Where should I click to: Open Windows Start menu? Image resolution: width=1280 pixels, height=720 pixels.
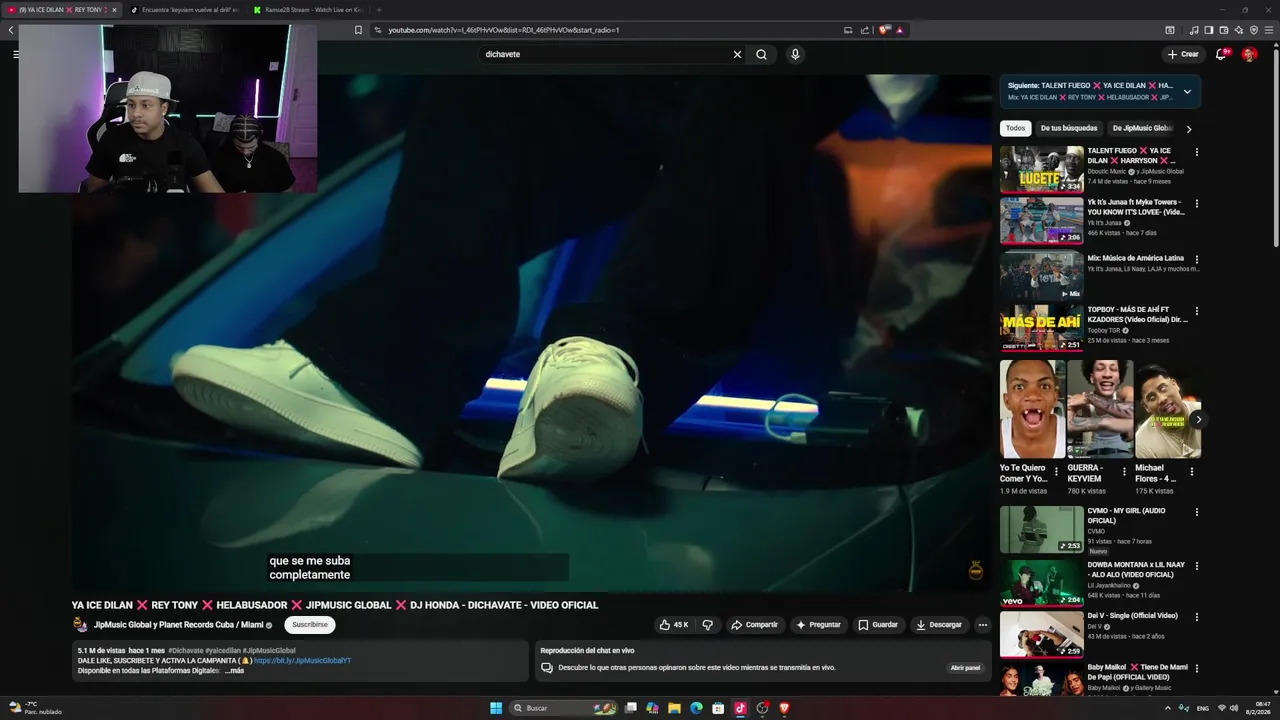click(x=496, y=708)
